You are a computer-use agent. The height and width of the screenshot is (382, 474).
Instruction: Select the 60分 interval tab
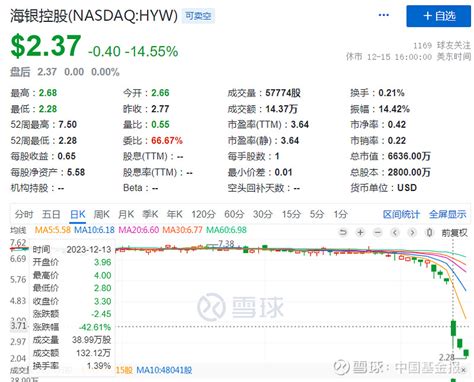(x=234, y=214)
